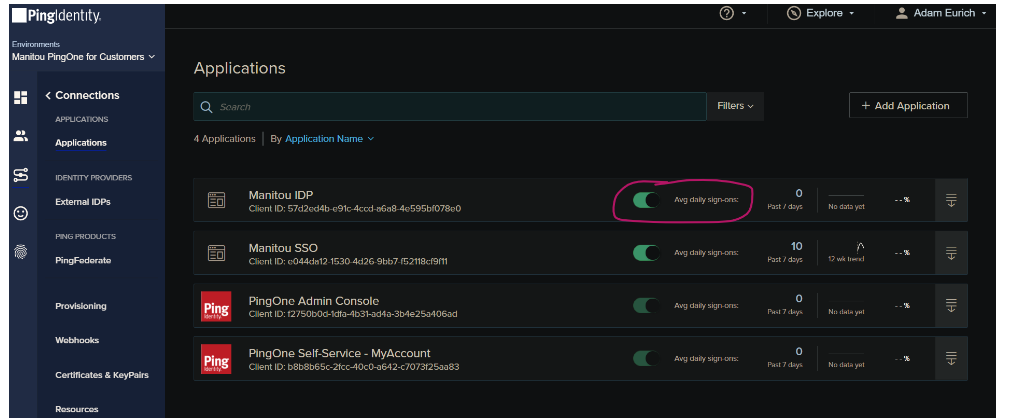
Task: Click the 10 sign-ons value for Manitou SSO
Action: [796, 246]
